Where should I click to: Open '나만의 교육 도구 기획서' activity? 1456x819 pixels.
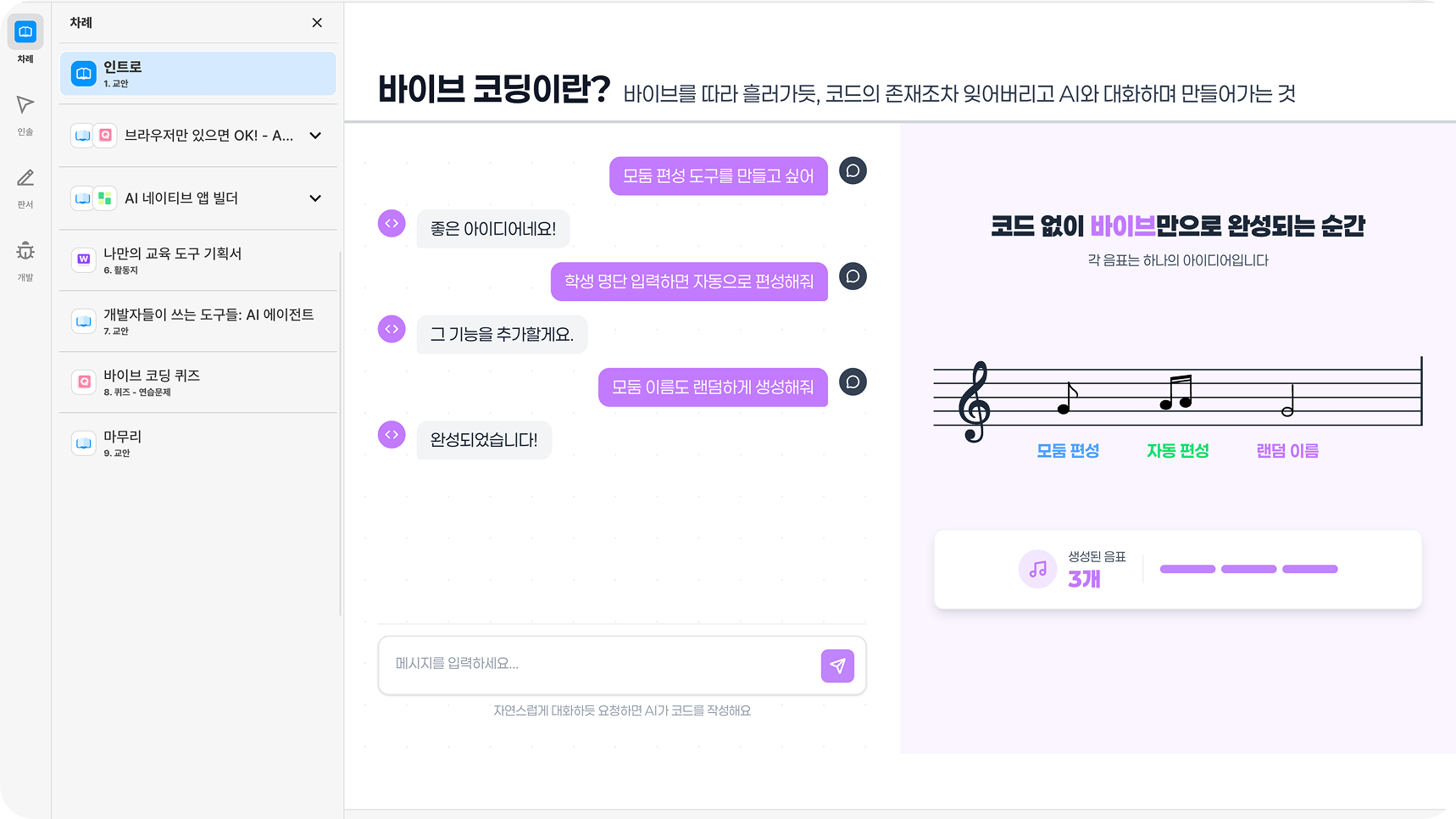[x=198, y=260]
